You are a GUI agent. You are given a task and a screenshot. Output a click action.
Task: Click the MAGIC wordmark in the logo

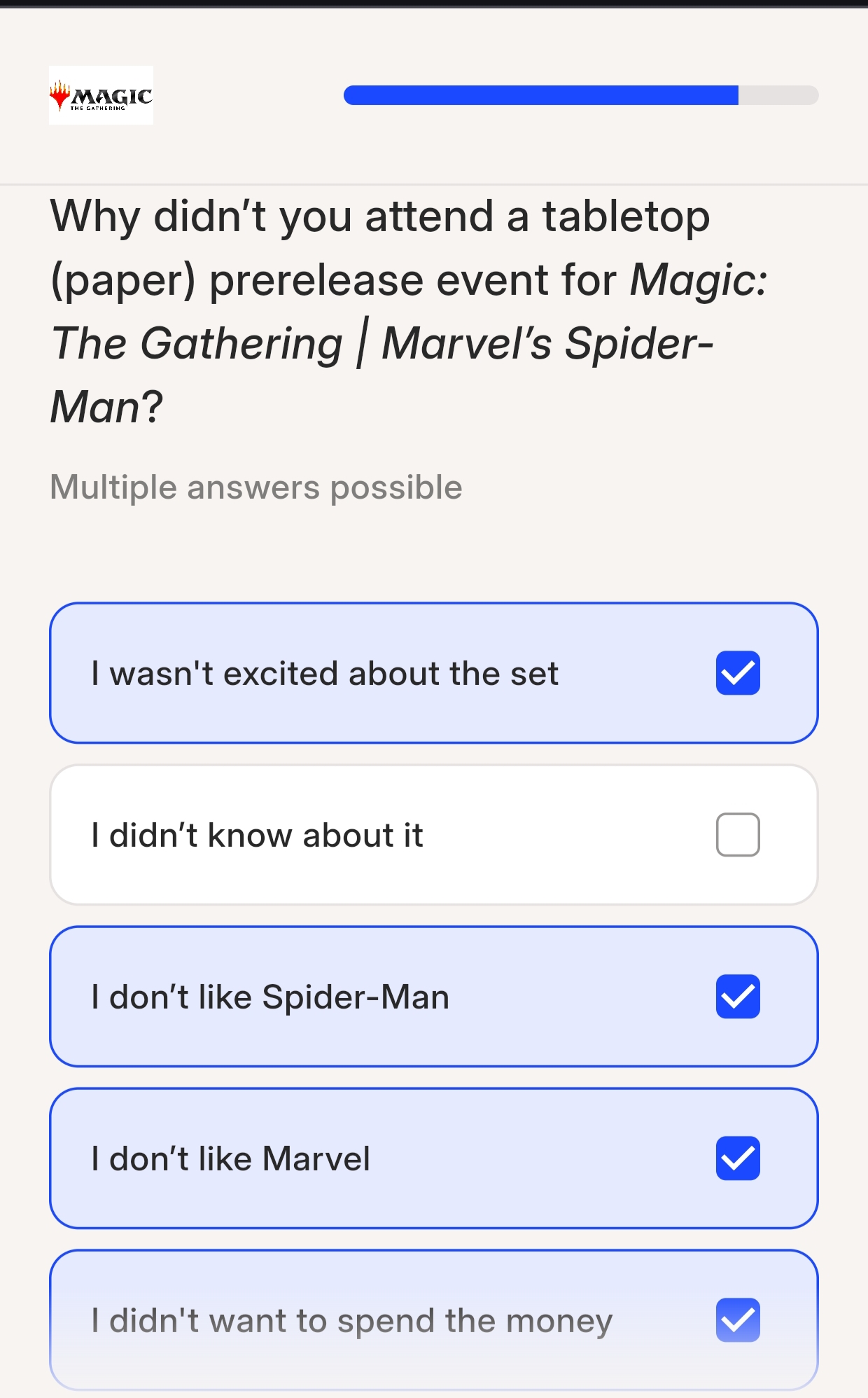click(112, 96)
